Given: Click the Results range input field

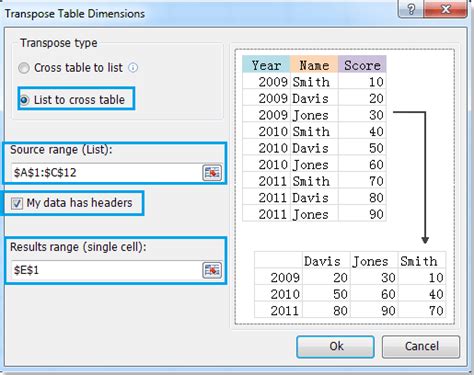Looking at the screenshot, I should click(107, 270).
